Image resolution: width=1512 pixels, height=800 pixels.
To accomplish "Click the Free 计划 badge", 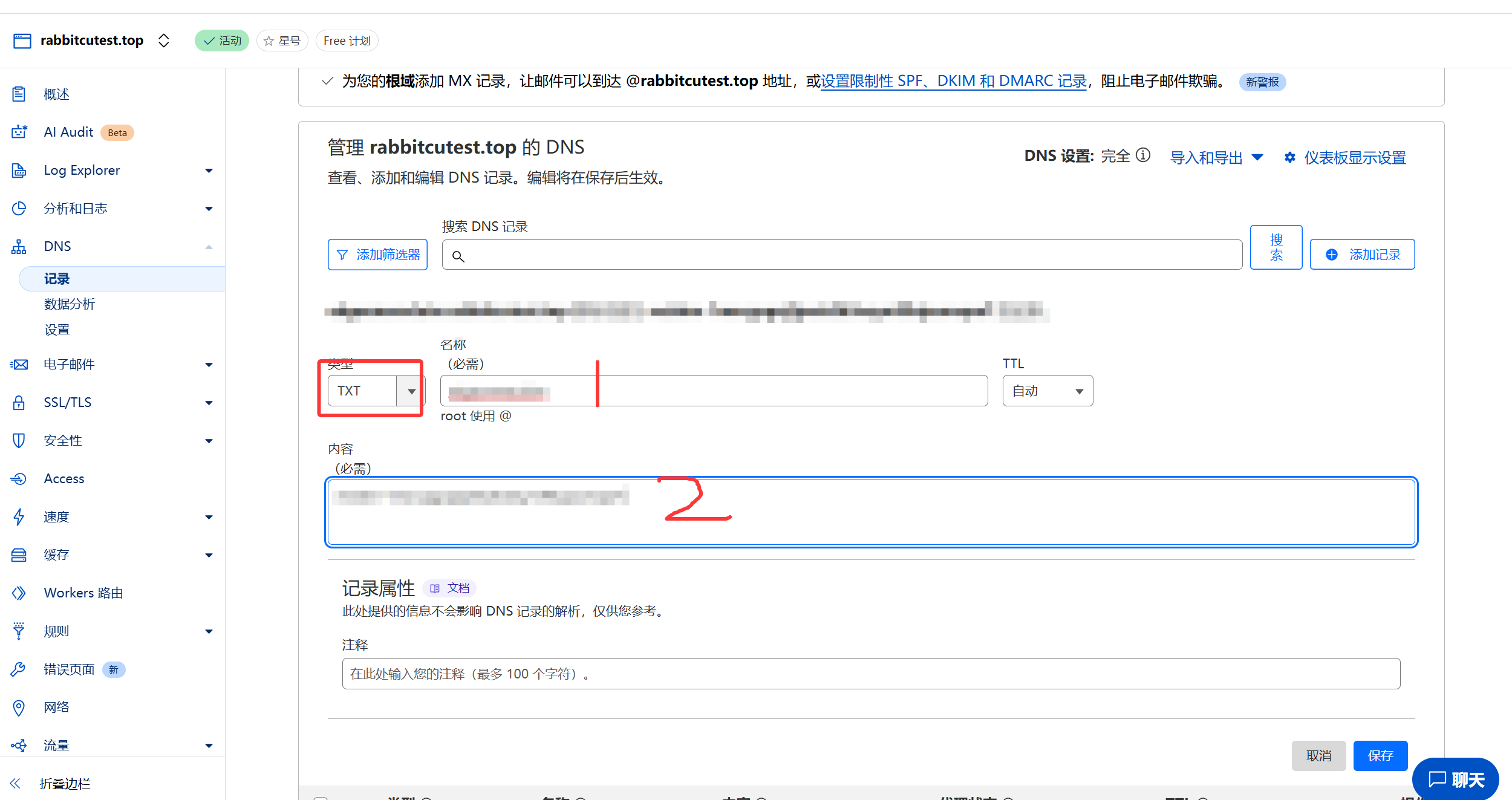I will (x=347, y=41).
